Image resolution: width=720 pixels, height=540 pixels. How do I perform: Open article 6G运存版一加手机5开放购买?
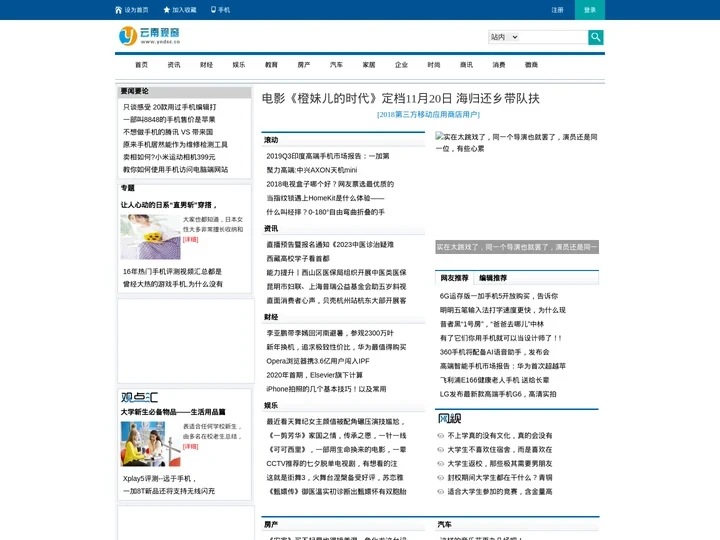tap(499, 296)
